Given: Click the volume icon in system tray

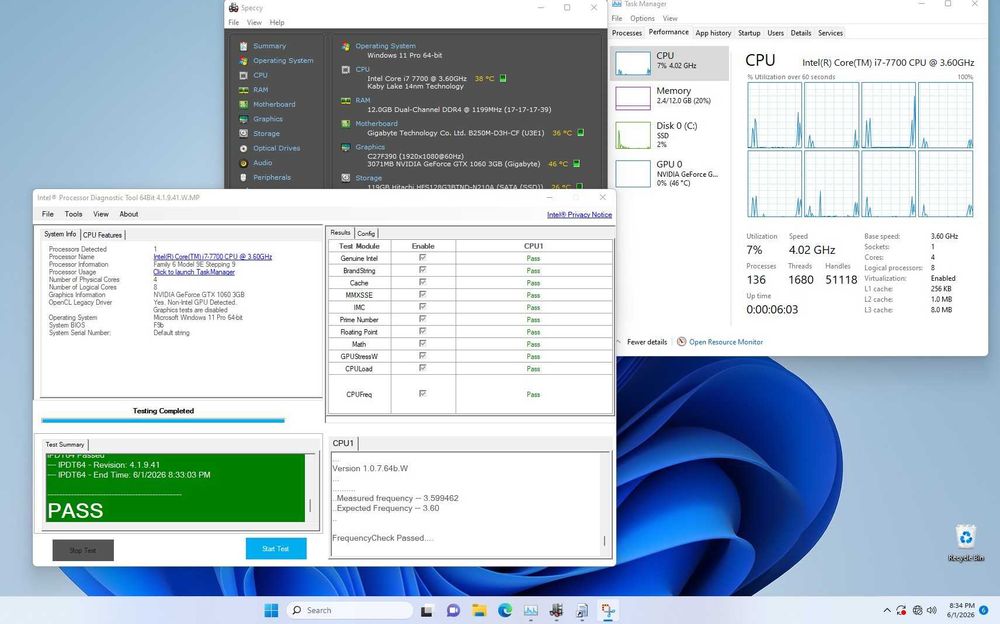Looking at the screenshot, I should 932,611.
